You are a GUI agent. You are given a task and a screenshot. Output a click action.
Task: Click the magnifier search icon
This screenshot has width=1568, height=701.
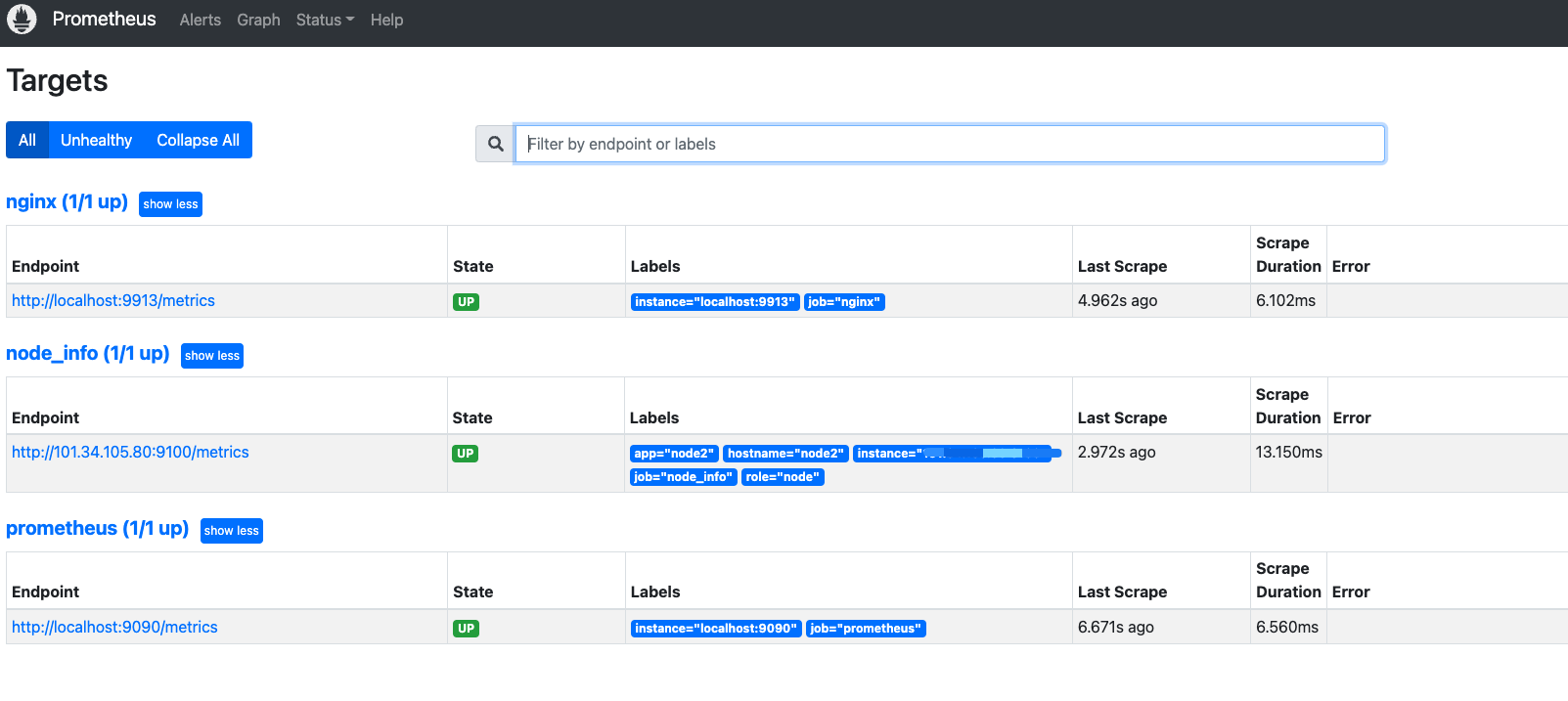496,144
